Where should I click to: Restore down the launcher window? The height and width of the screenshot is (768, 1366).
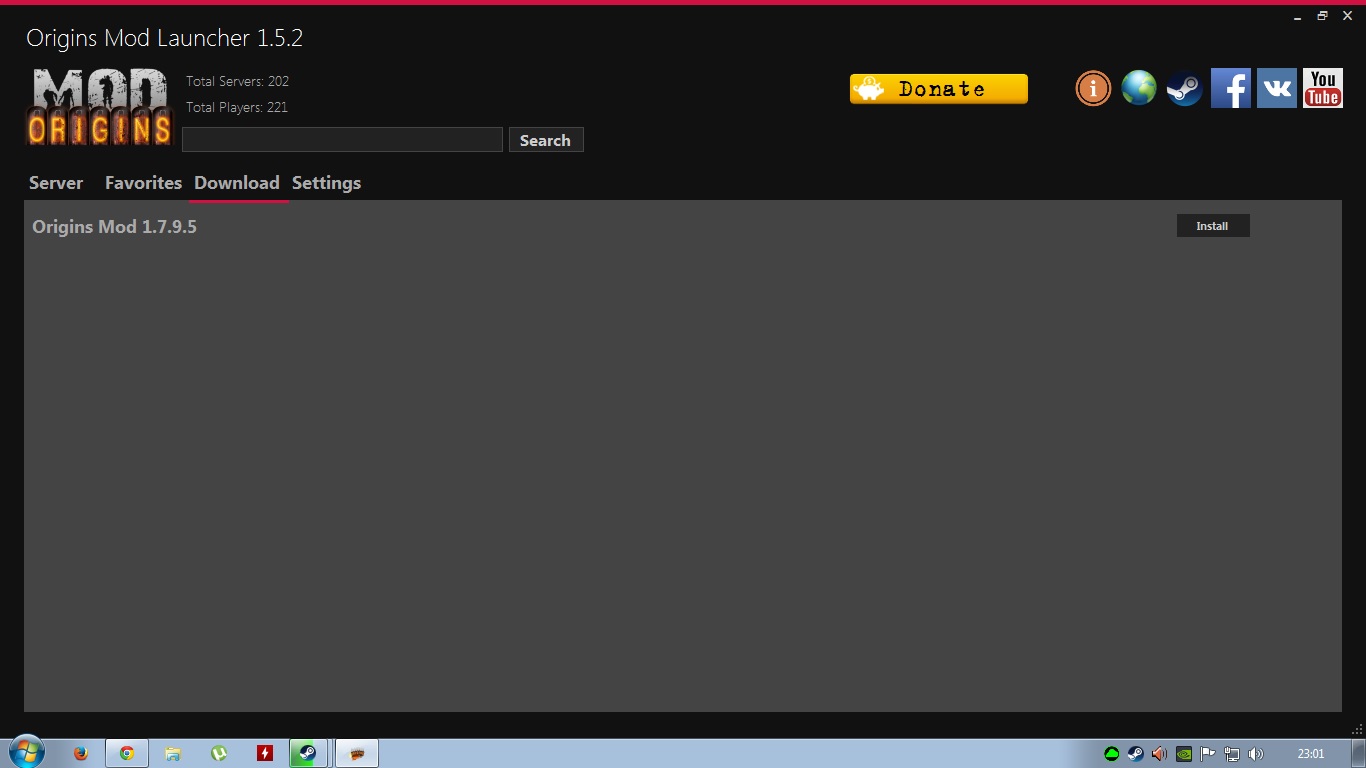coord(1322,16)
